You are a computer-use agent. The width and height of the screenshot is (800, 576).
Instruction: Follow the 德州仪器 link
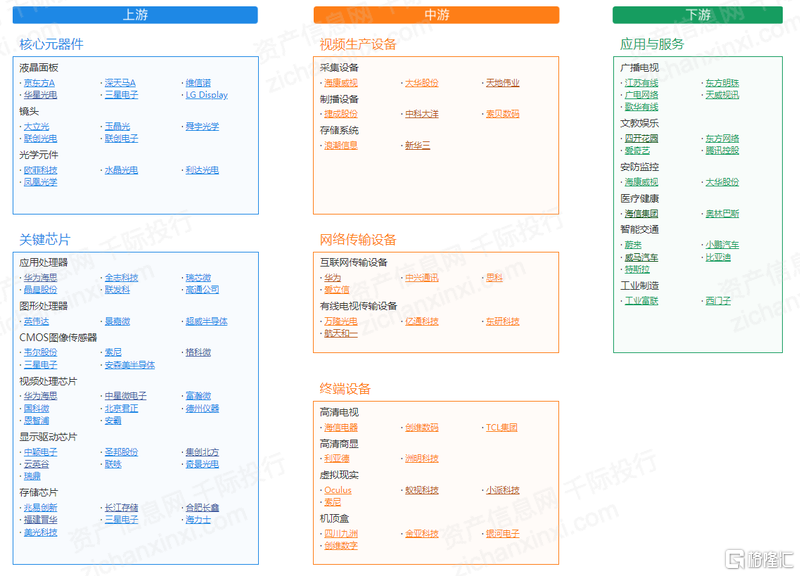(202, 408)
